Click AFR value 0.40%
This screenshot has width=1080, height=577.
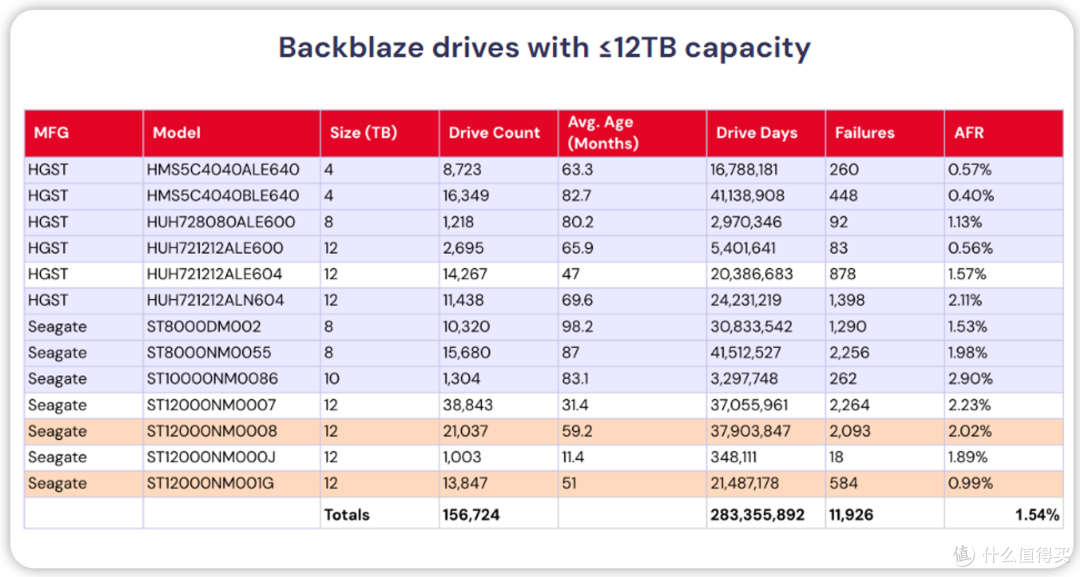[x=970, y=196]
